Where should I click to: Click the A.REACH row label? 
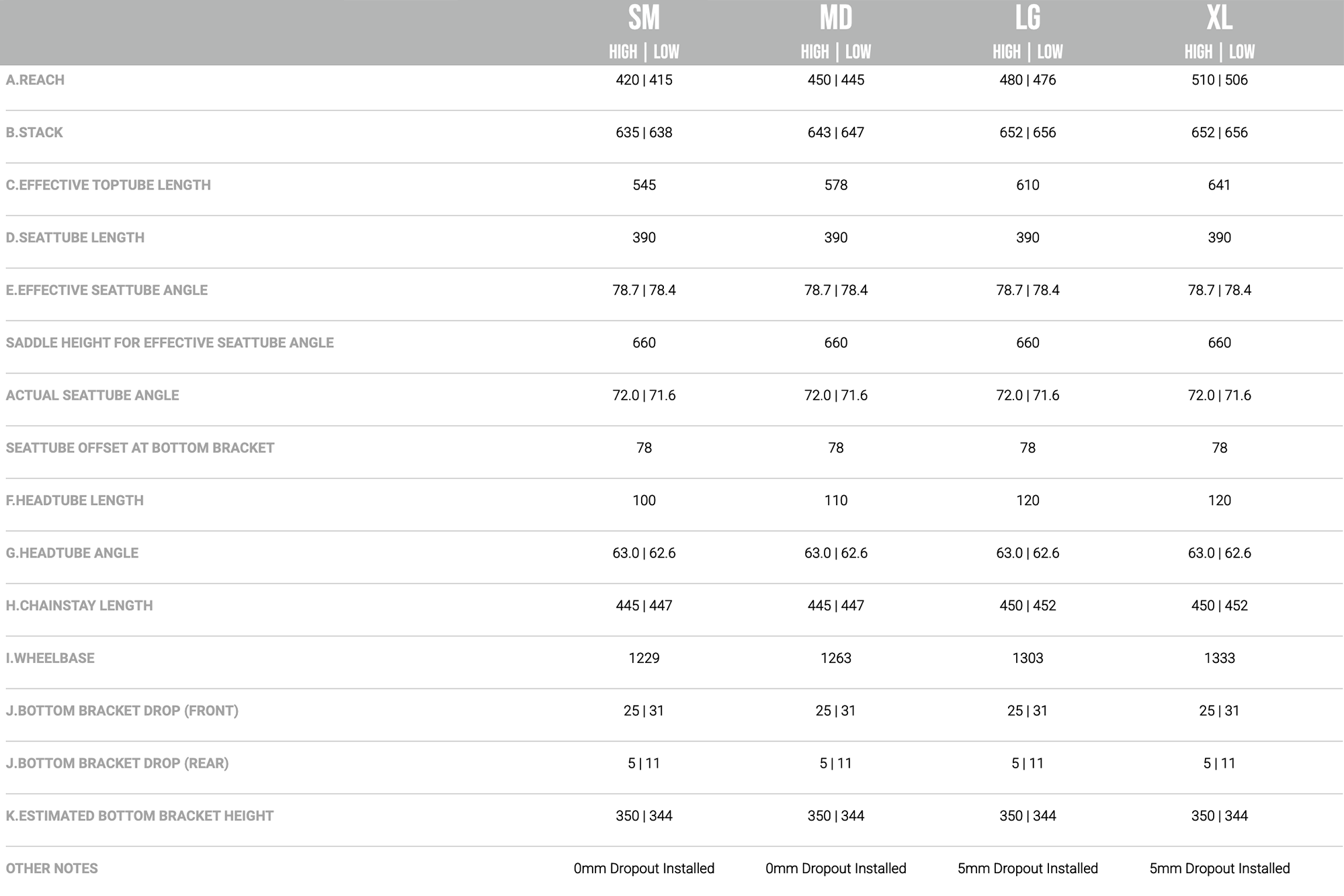point(35,80)
